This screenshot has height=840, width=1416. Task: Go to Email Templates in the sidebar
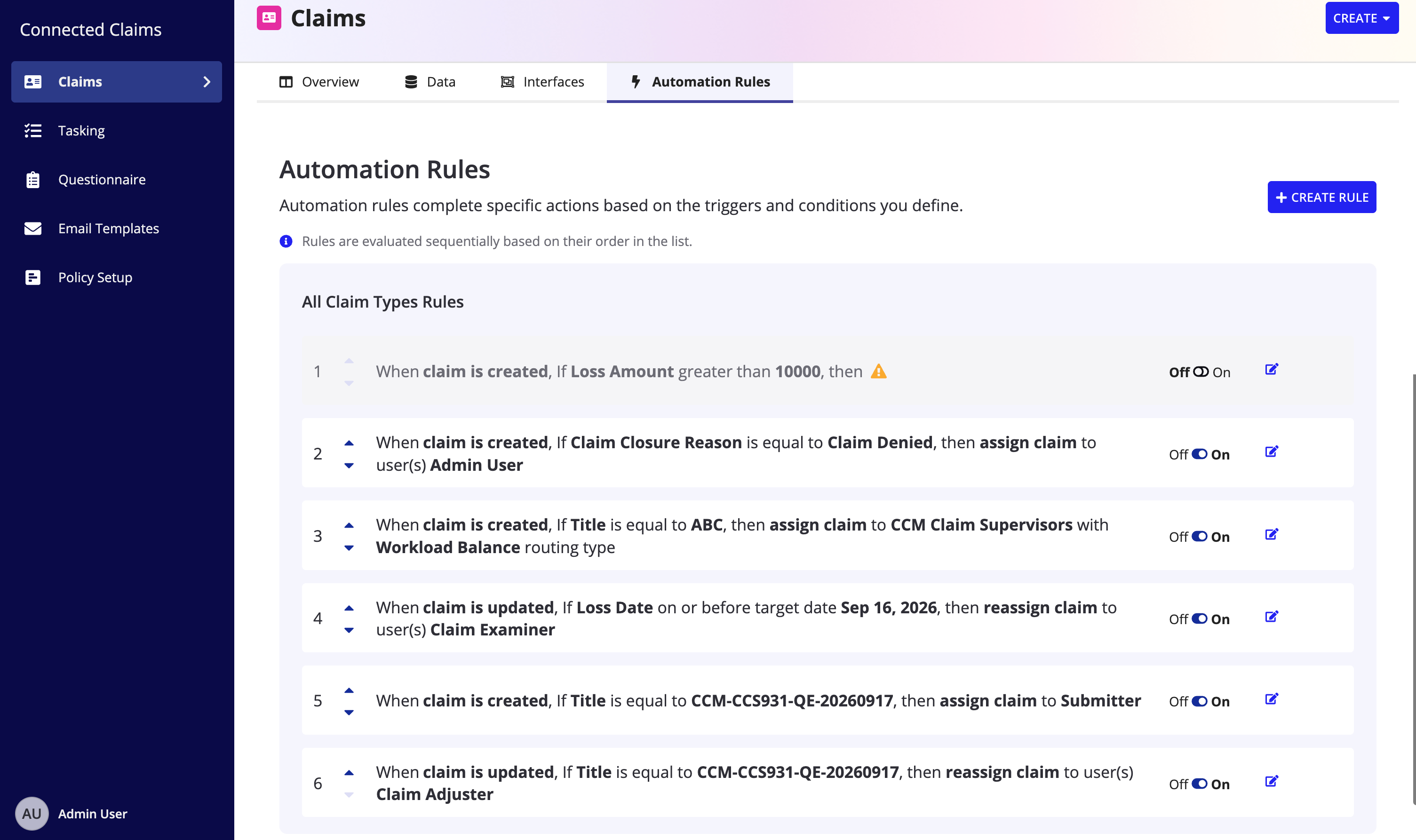point(117,229)
